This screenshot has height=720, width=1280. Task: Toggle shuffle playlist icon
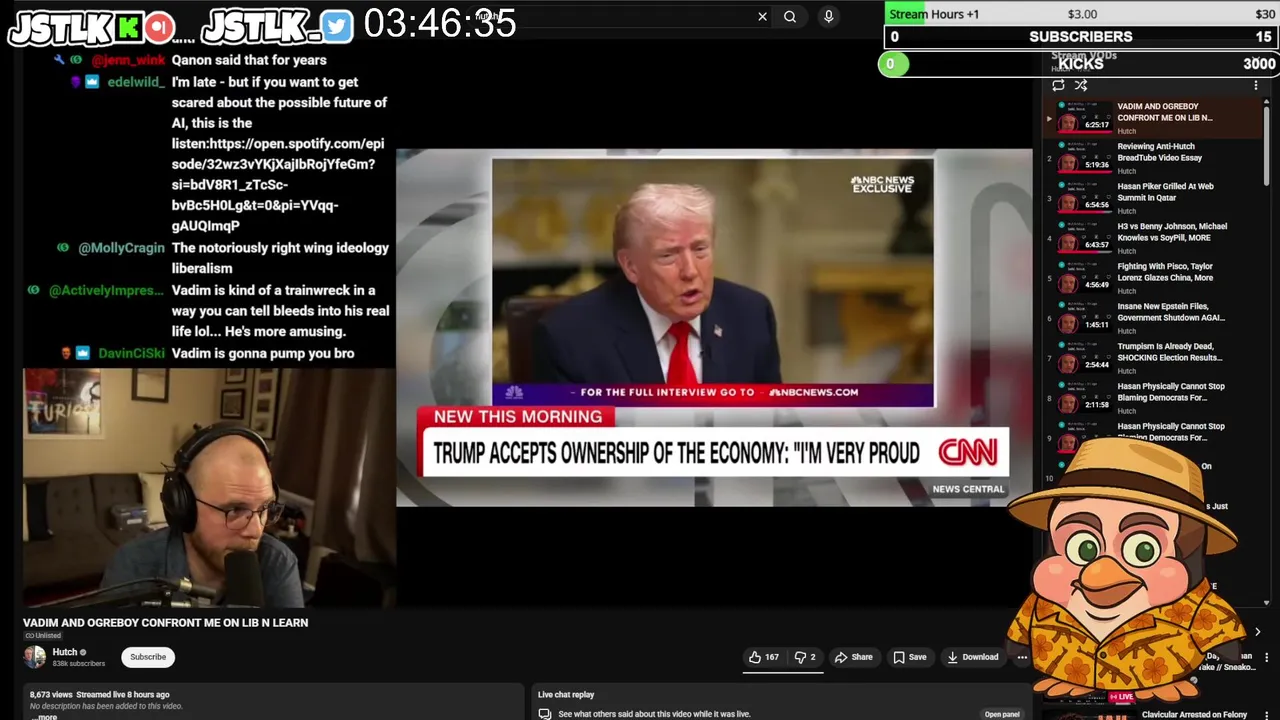tap(1081, 85)
